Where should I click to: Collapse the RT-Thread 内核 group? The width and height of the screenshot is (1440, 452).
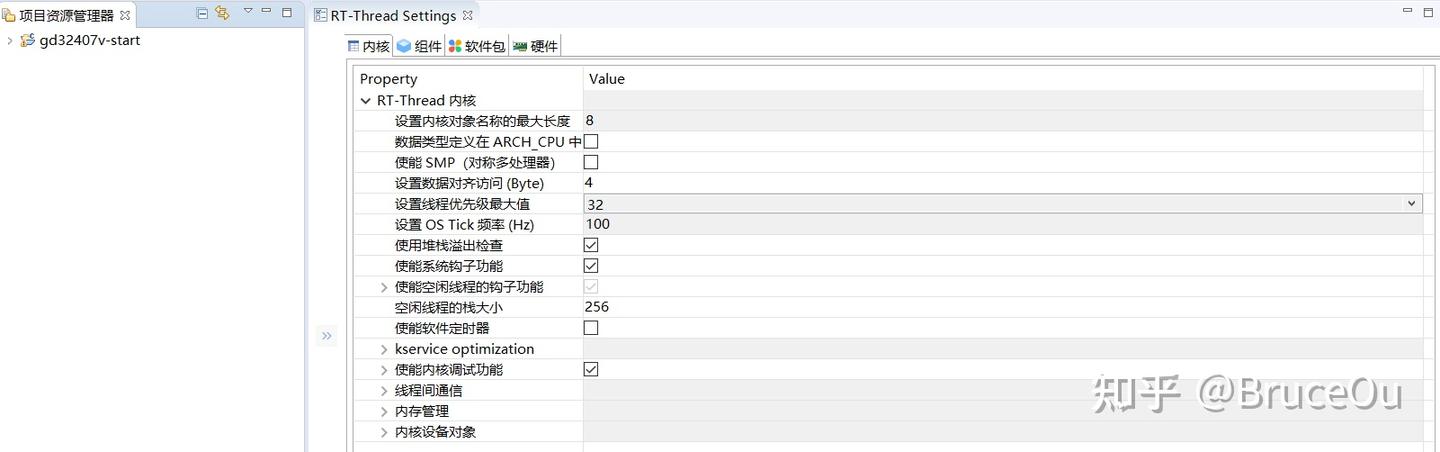[366, 100]
